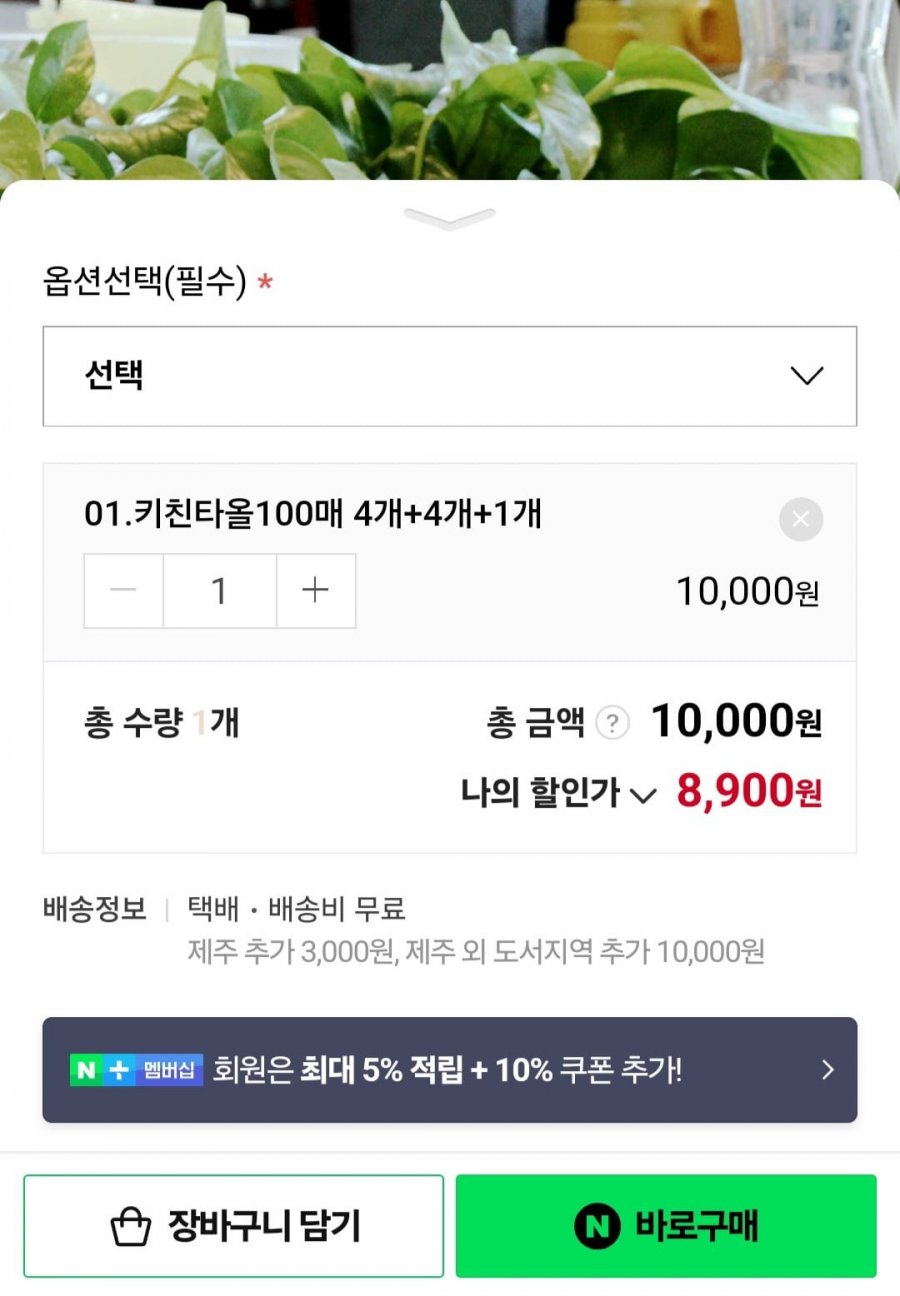Click the 배송정보 shipping info label
900x1296 pixels.
(95, 909)
